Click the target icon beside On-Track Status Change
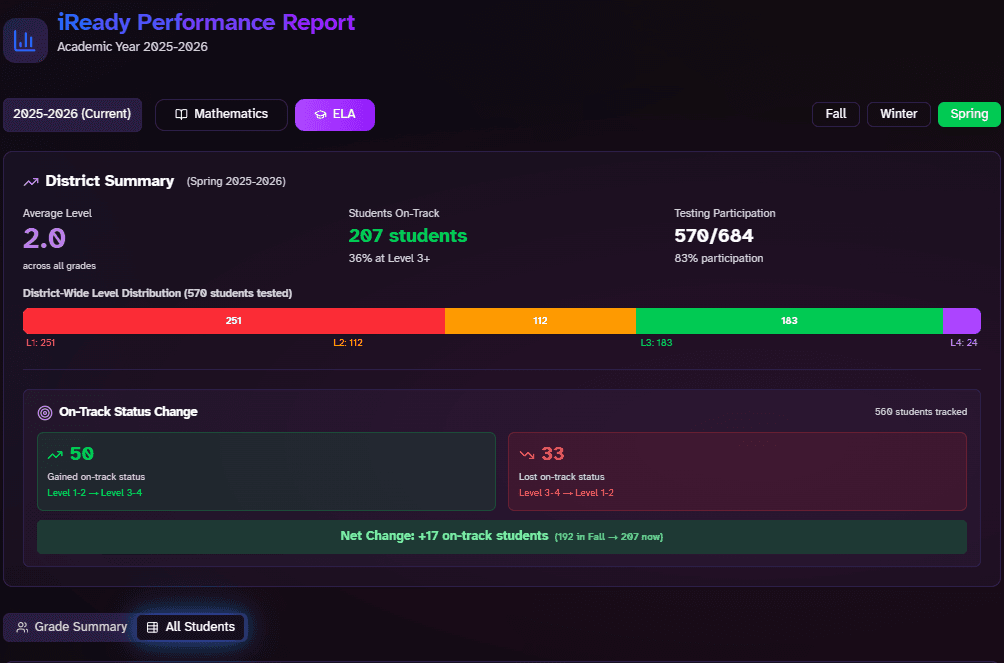This screenshot has width=1004, height=663. click(x=45, y=413)
